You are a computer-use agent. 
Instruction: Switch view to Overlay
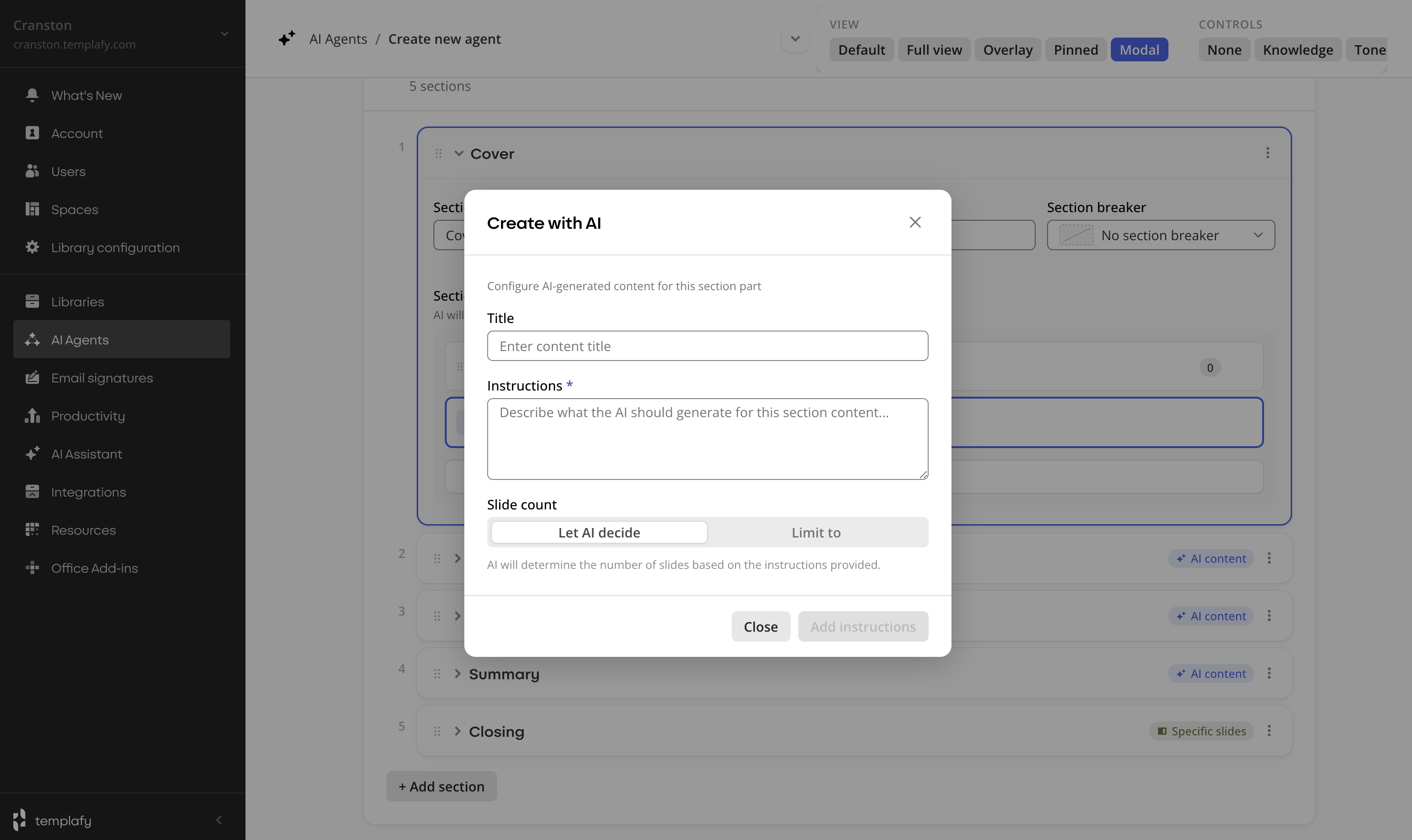[1008, 49]
